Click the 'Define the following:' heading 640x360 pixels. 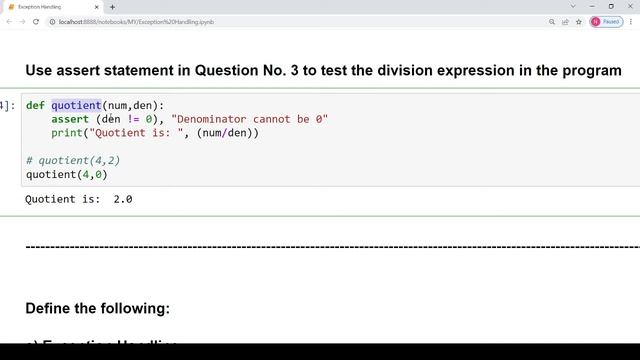98,308
